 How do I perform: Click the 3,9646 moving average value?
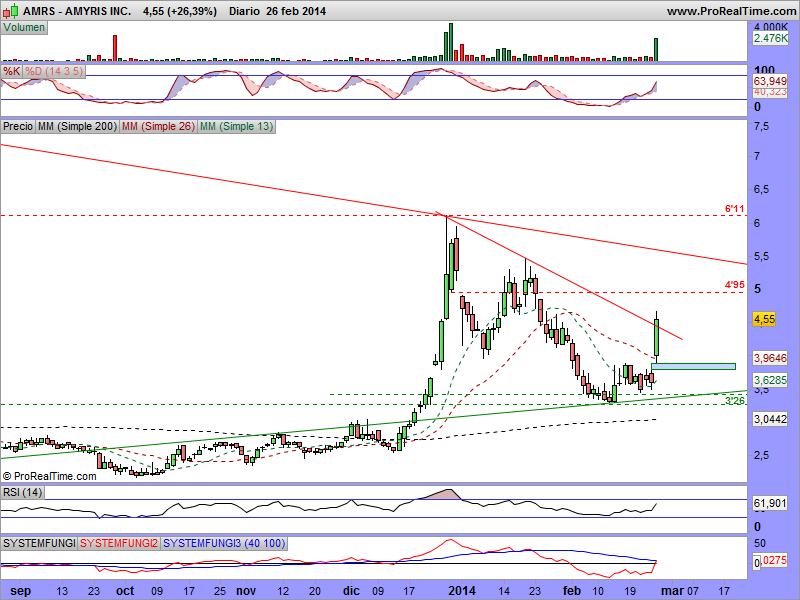770,358
